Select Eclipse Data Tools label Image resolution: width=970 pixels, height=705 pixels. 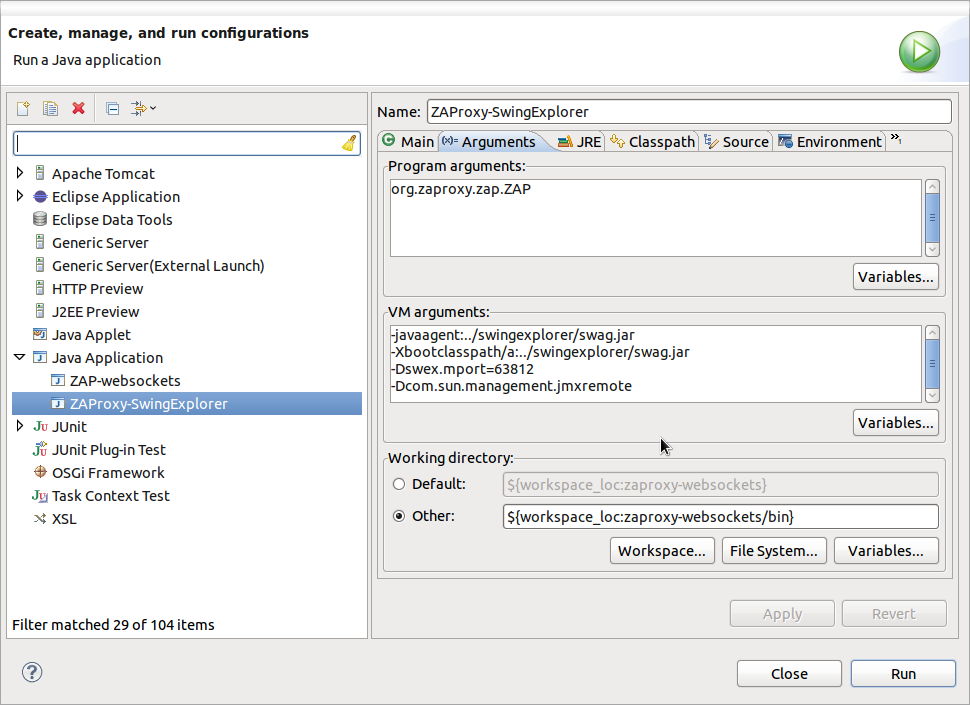[112, 220]
